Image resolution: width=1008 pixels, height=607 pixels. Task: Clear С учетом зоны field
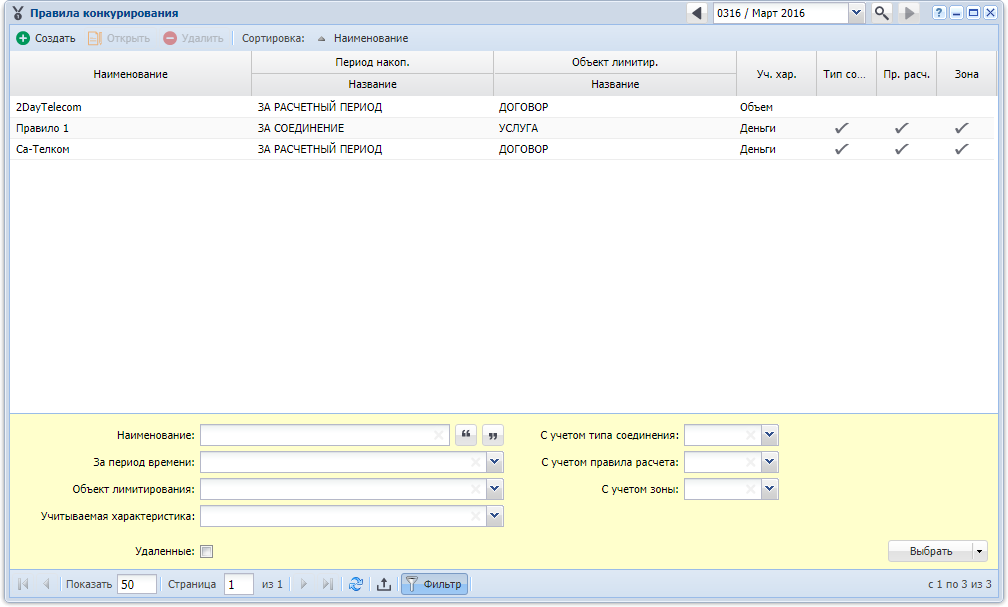(x=750, y=489)
